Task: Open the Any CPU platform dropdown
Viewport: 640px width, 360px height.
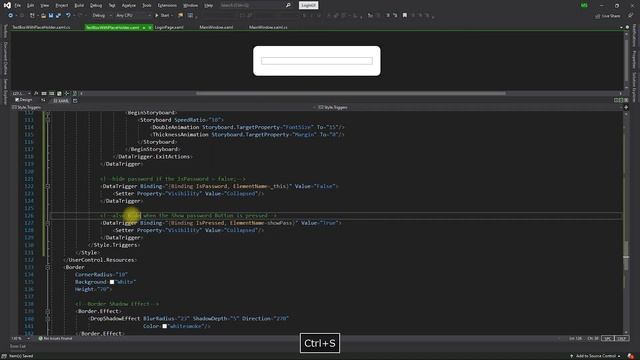Action: tap(133, 16)
